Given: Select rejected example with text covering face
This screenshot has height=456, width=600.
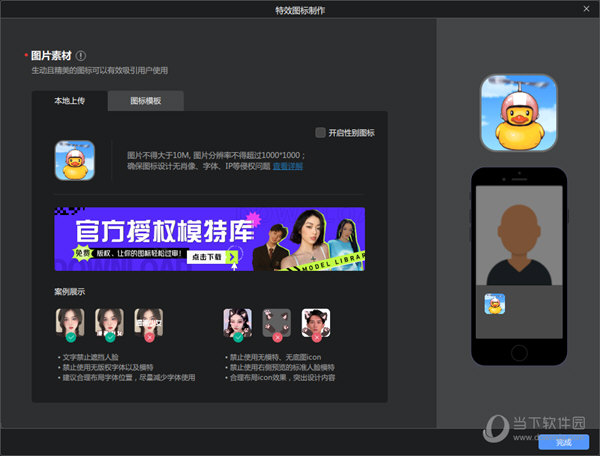Looking at the screenshot, I should point(149,323).
